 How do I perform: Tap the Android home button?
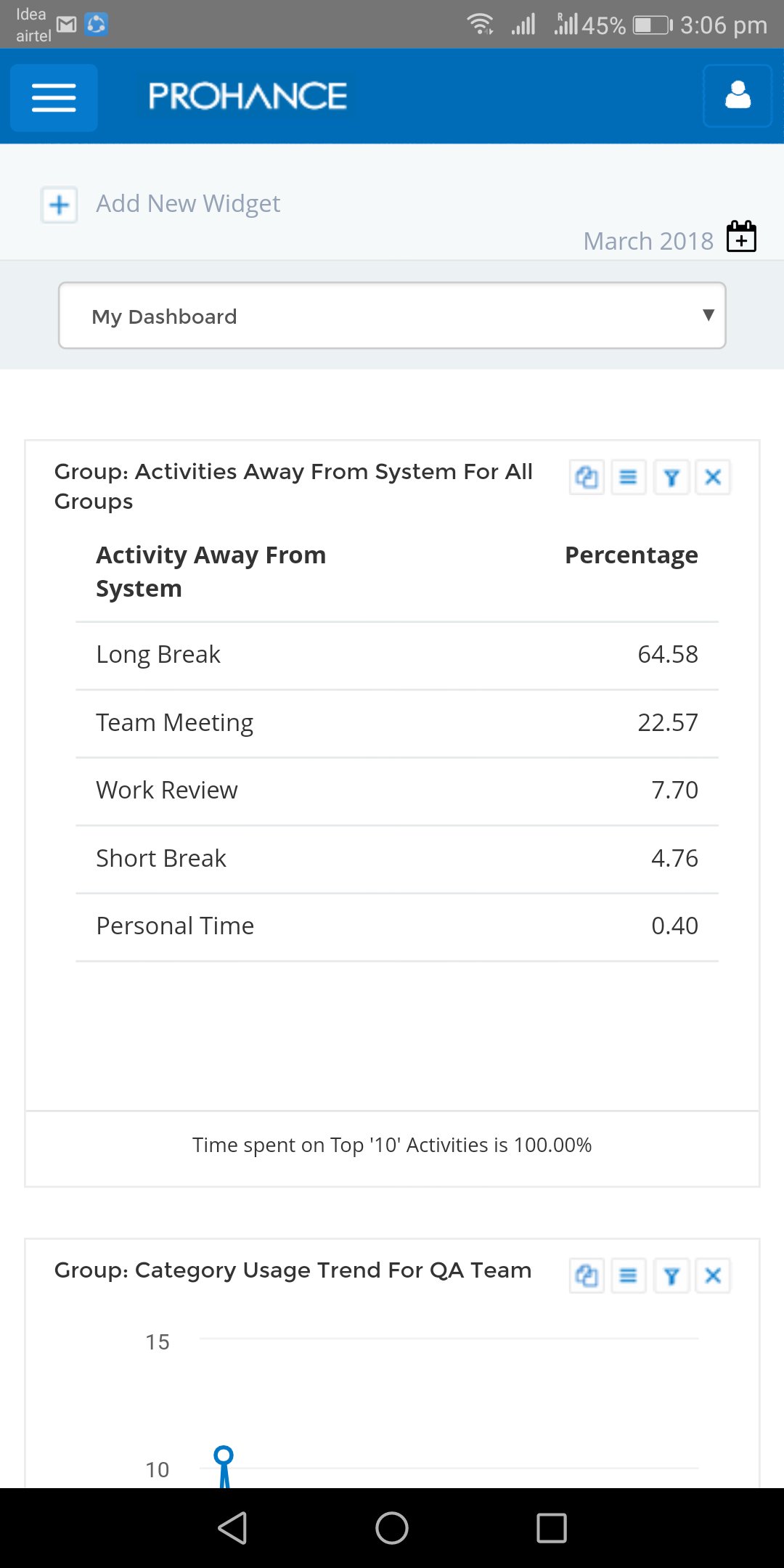(392, 1528)
